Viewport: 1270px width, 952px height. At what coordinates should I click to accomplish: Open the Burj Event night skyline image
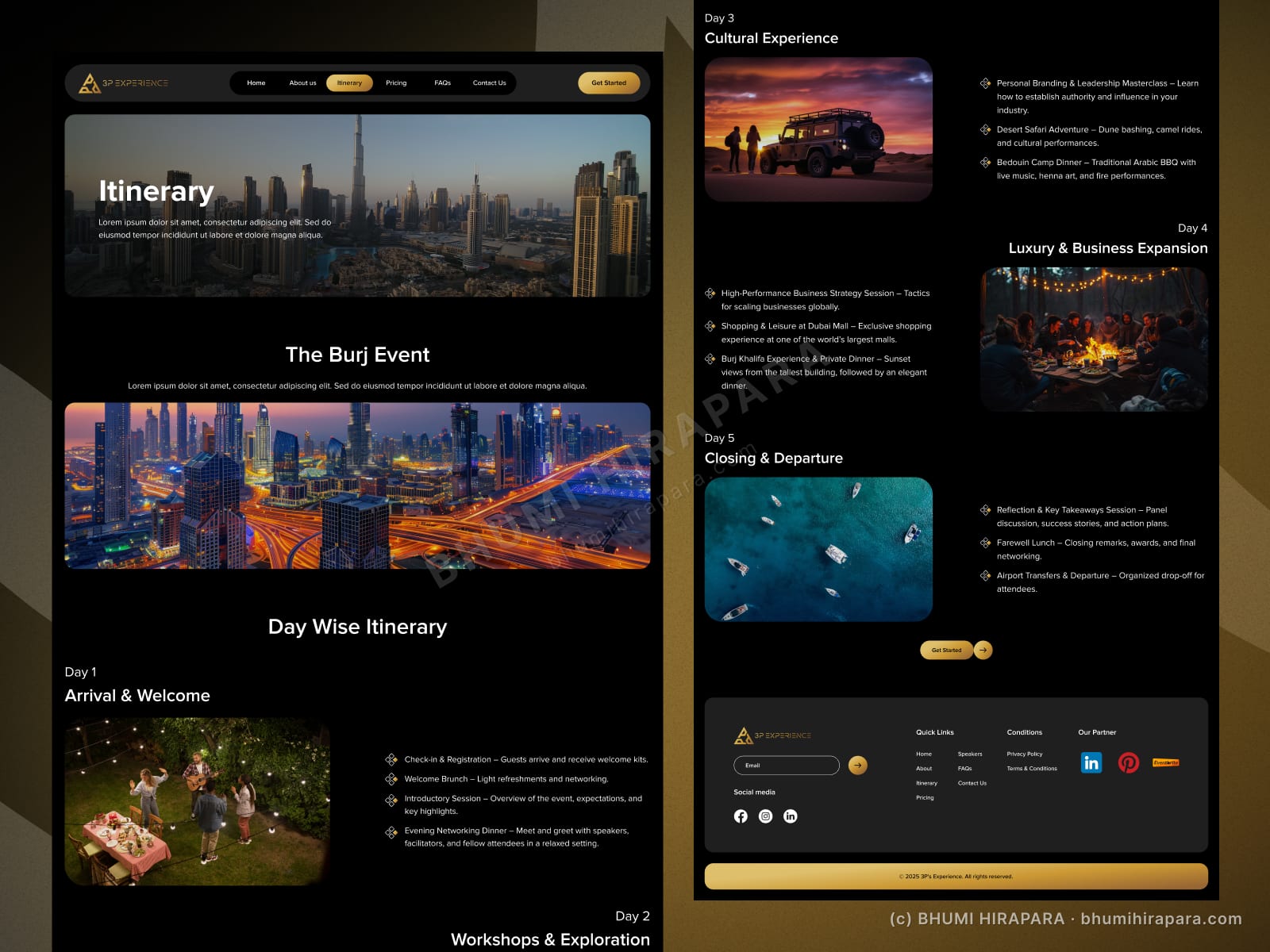pos(357,486)
